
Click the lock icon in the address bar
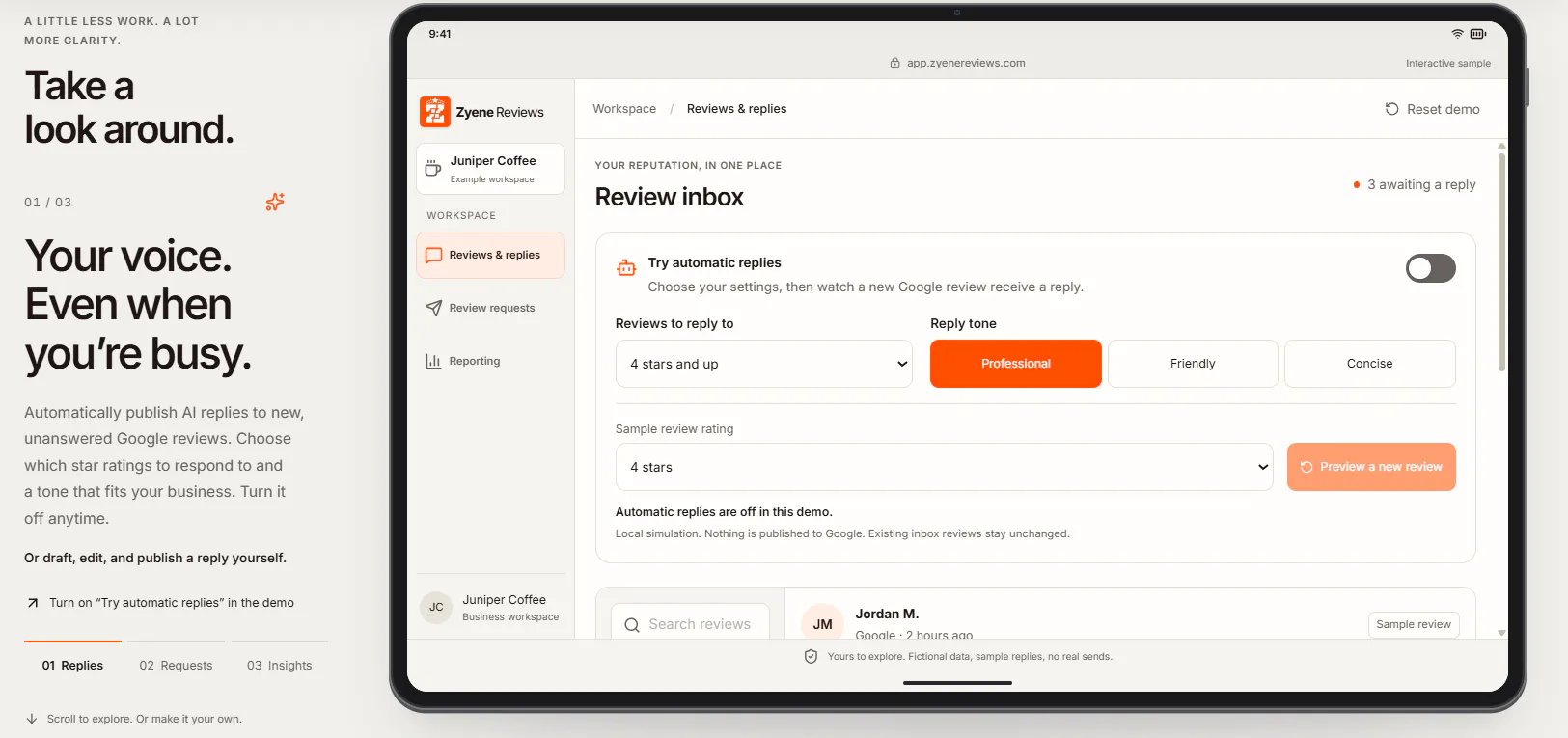point(894,63)
